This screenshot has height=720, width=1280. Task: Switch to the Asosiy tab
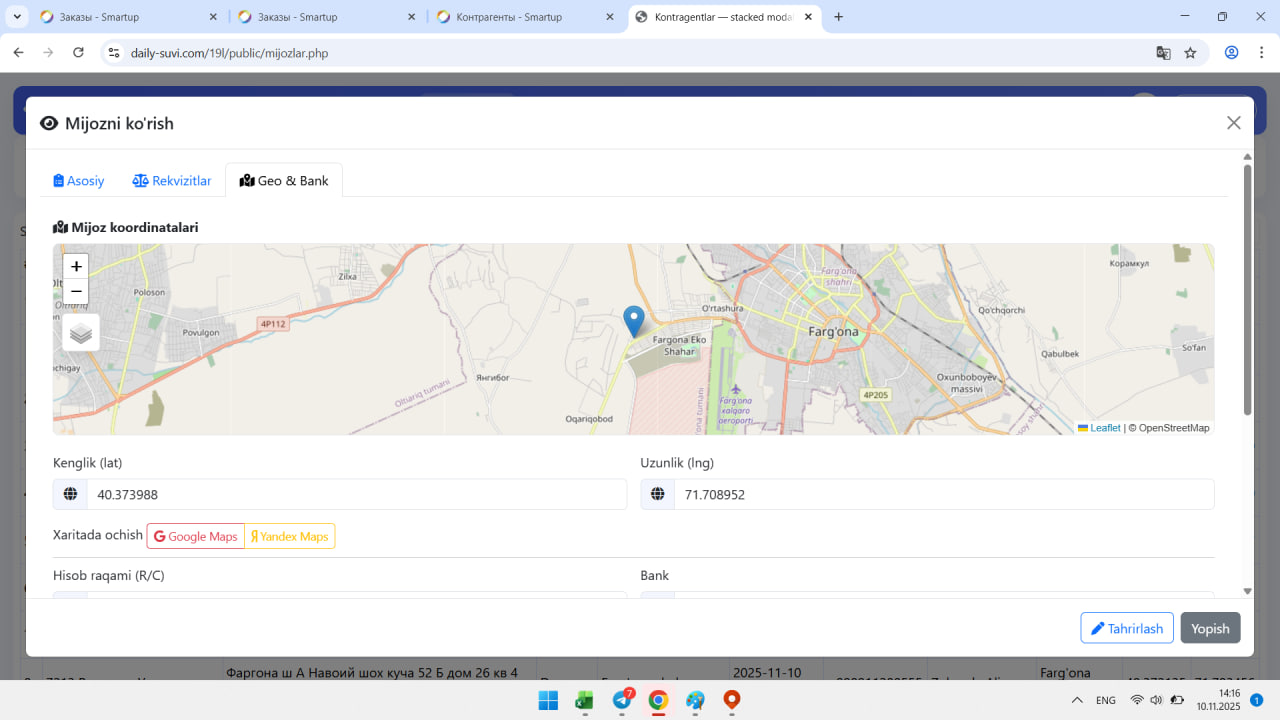[x=79, y=181]
